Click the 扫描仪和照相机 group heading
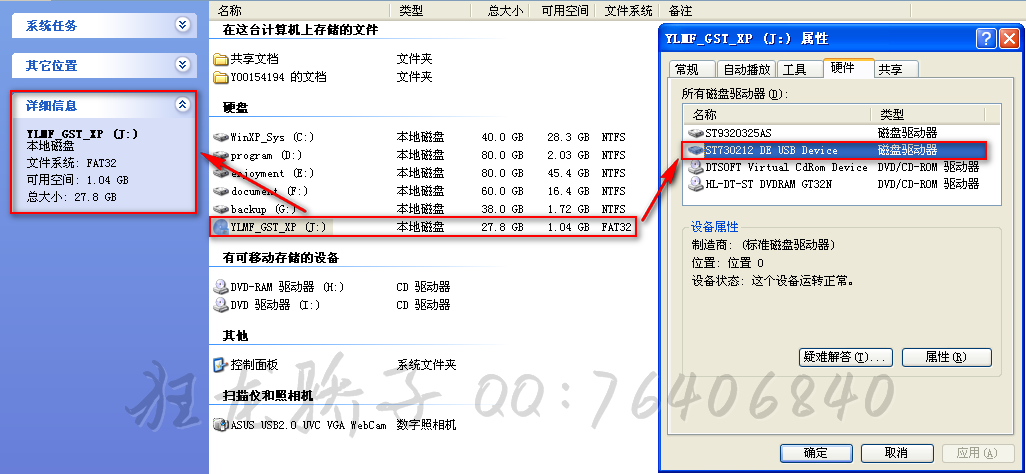Image resolution: width=1026 pixels, height=474 pixels. click(x=268, y=395)
